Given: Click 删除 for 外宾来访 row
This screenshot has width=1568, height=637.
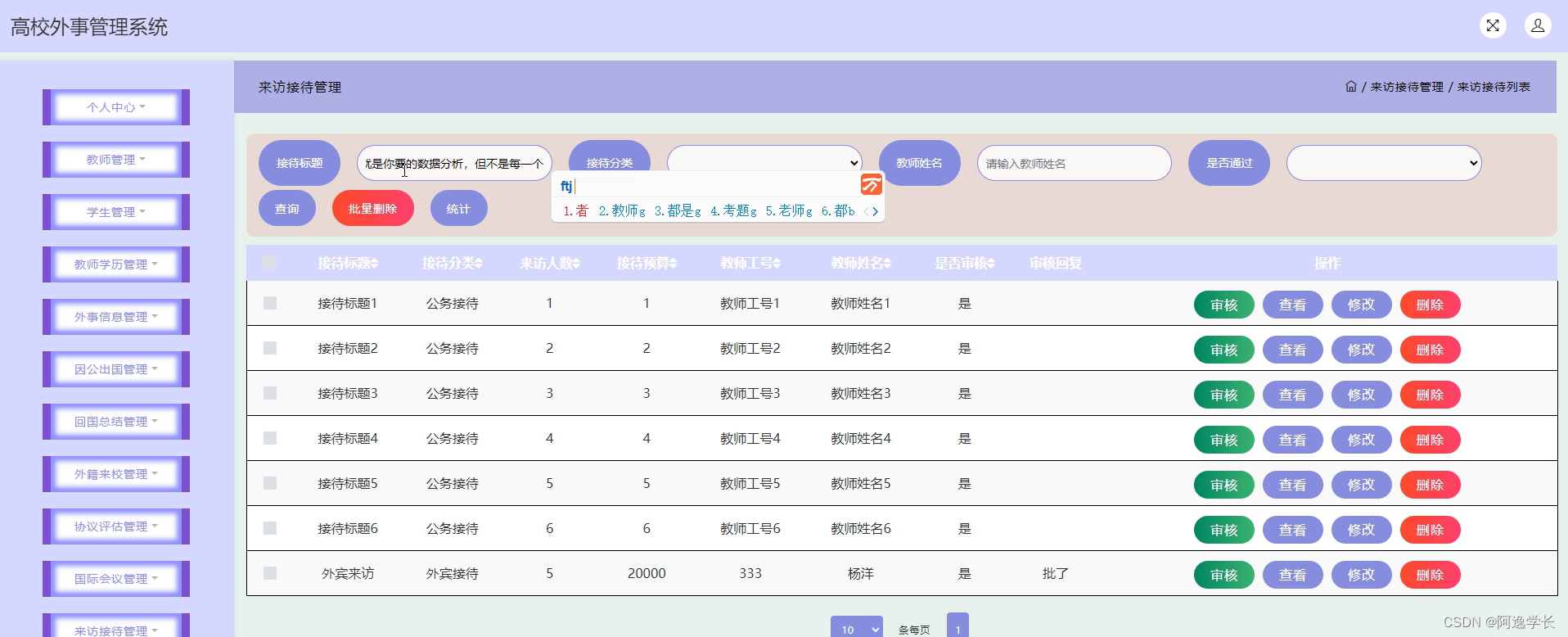Looking at the screenshot, I should (x=1431, y=575).
